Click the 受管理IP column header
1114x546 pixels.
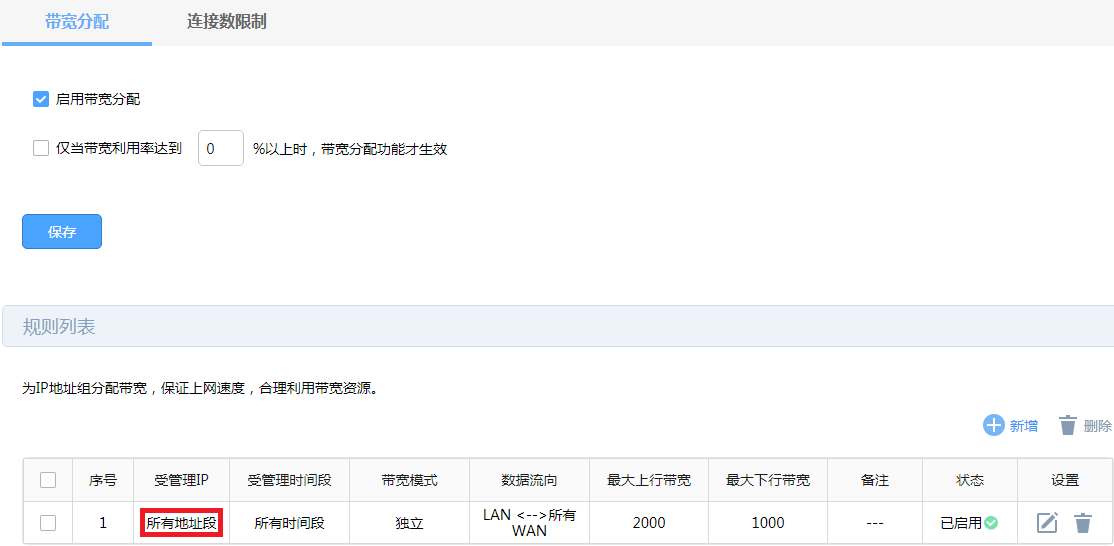coord(181,480)
